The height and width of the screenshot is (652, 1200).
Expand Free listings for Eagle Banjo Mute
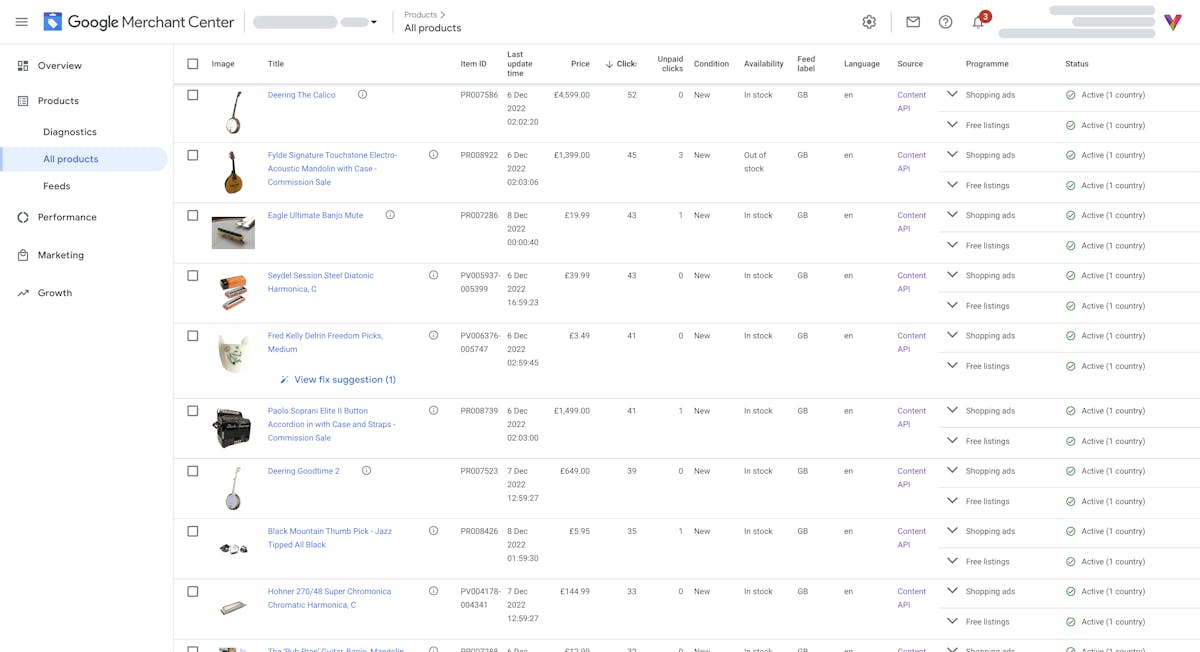(952, 245)
